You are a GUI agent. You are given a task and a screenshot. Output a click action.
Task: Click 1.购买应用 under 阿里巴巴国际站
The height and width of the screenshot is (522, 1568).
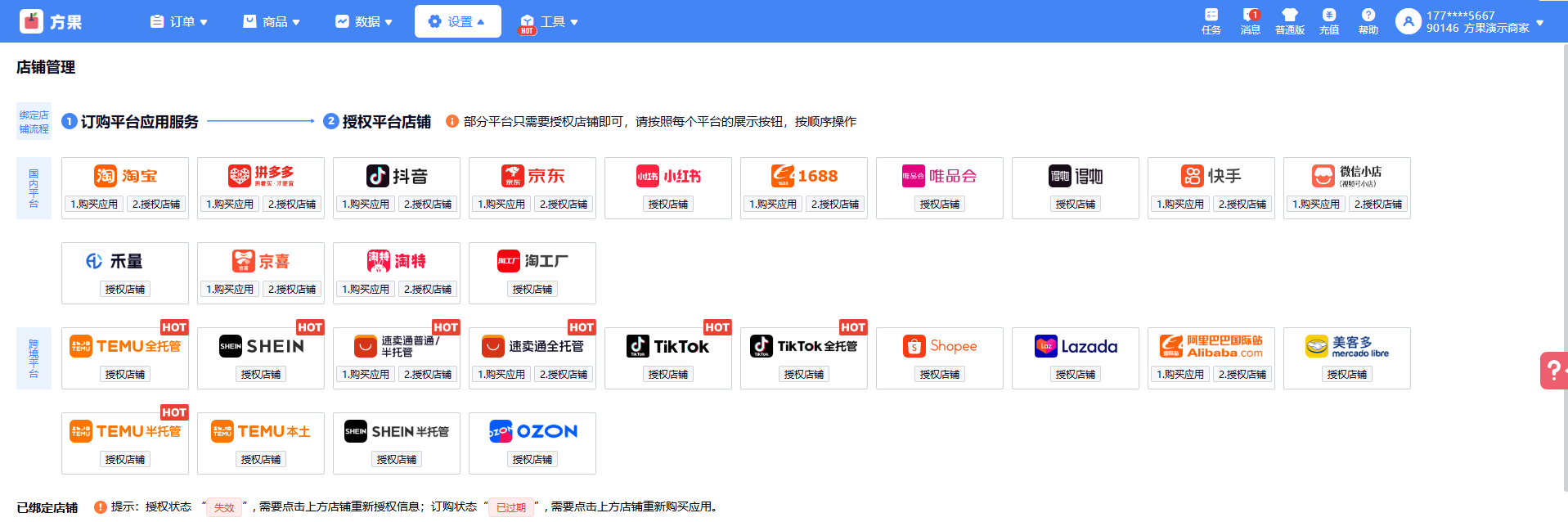click(x=1180, y=374)
